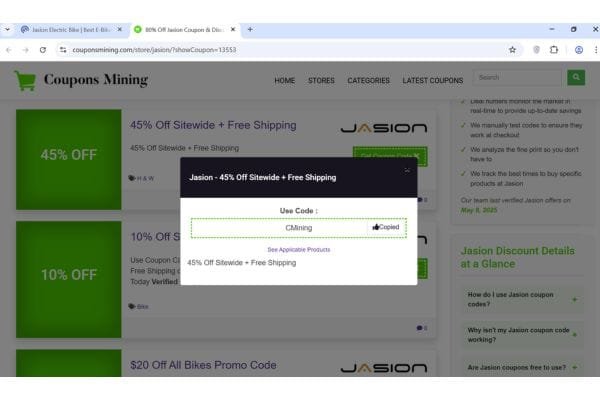The width and height of the screenshot is (600, 400).
Task: Close the Jasion Electric Bike tab
Action: (x=119, y=29)
